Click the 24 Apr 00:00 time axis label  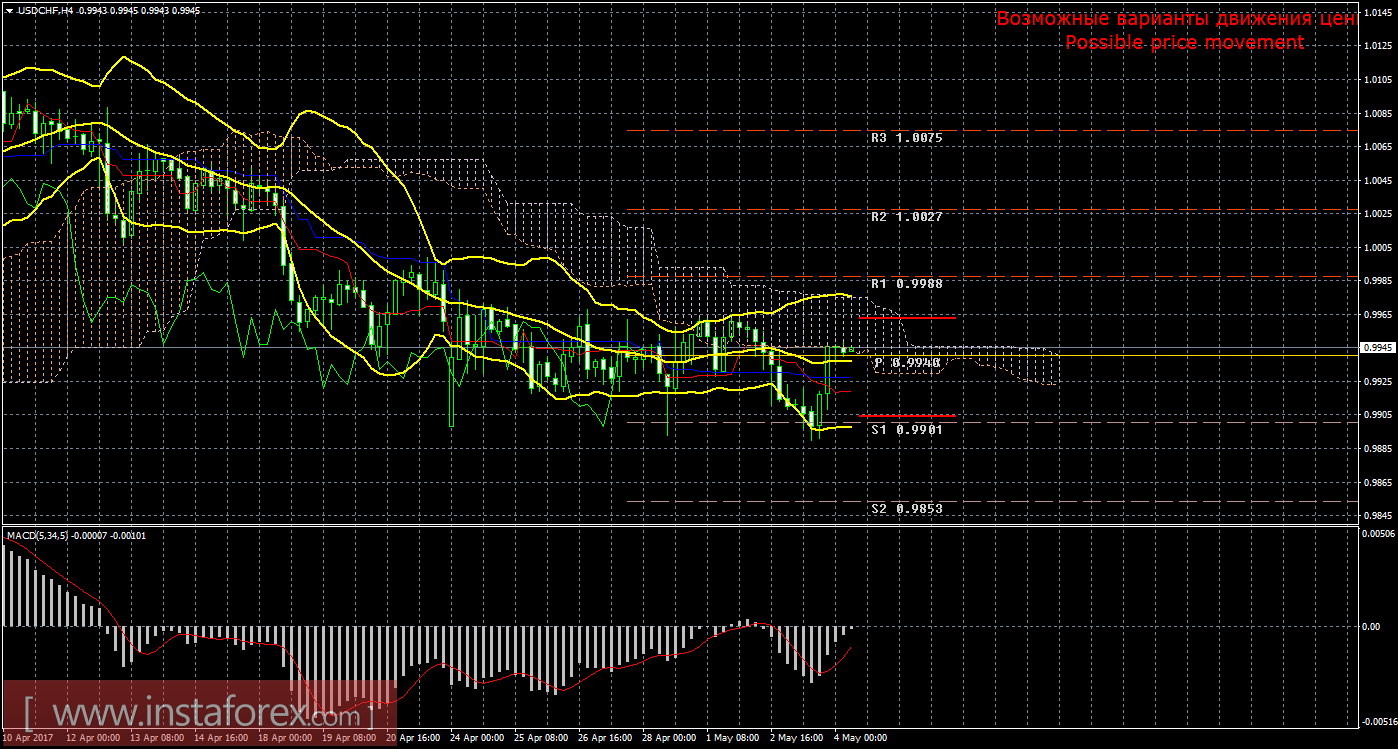(476, 739)
